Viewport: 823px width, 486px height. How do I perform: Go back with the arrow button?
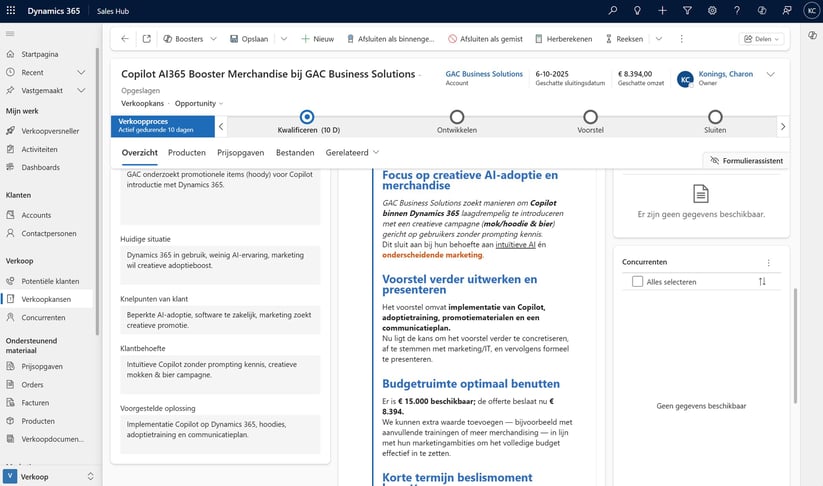pos(124,39)
